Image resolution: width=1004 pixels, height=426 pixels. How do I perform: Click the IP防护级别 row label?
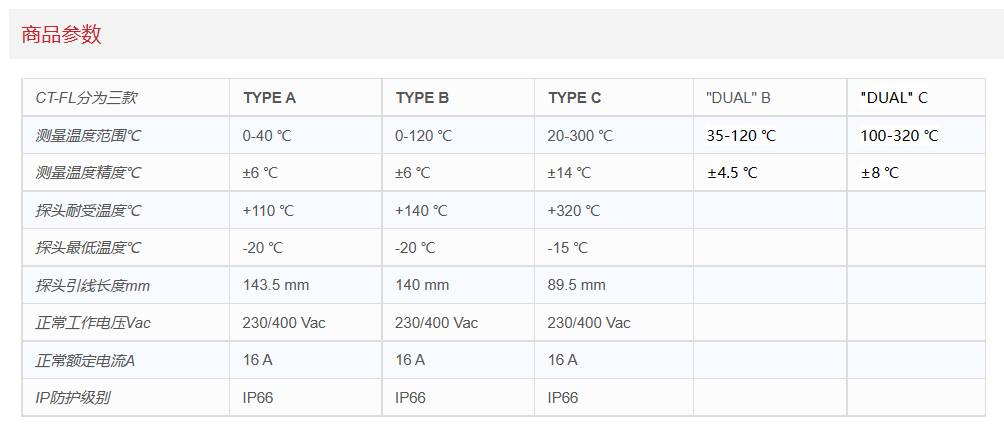coord(73,398)
